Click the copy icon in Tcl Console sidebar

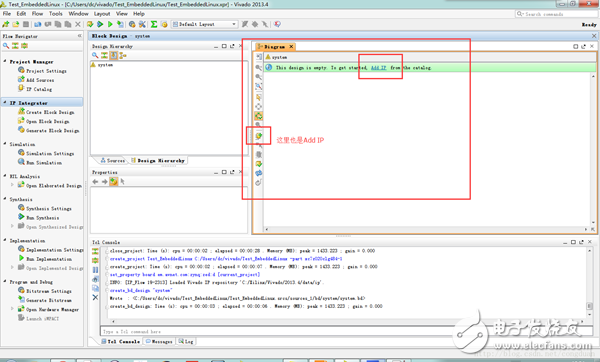click(95, 288)
